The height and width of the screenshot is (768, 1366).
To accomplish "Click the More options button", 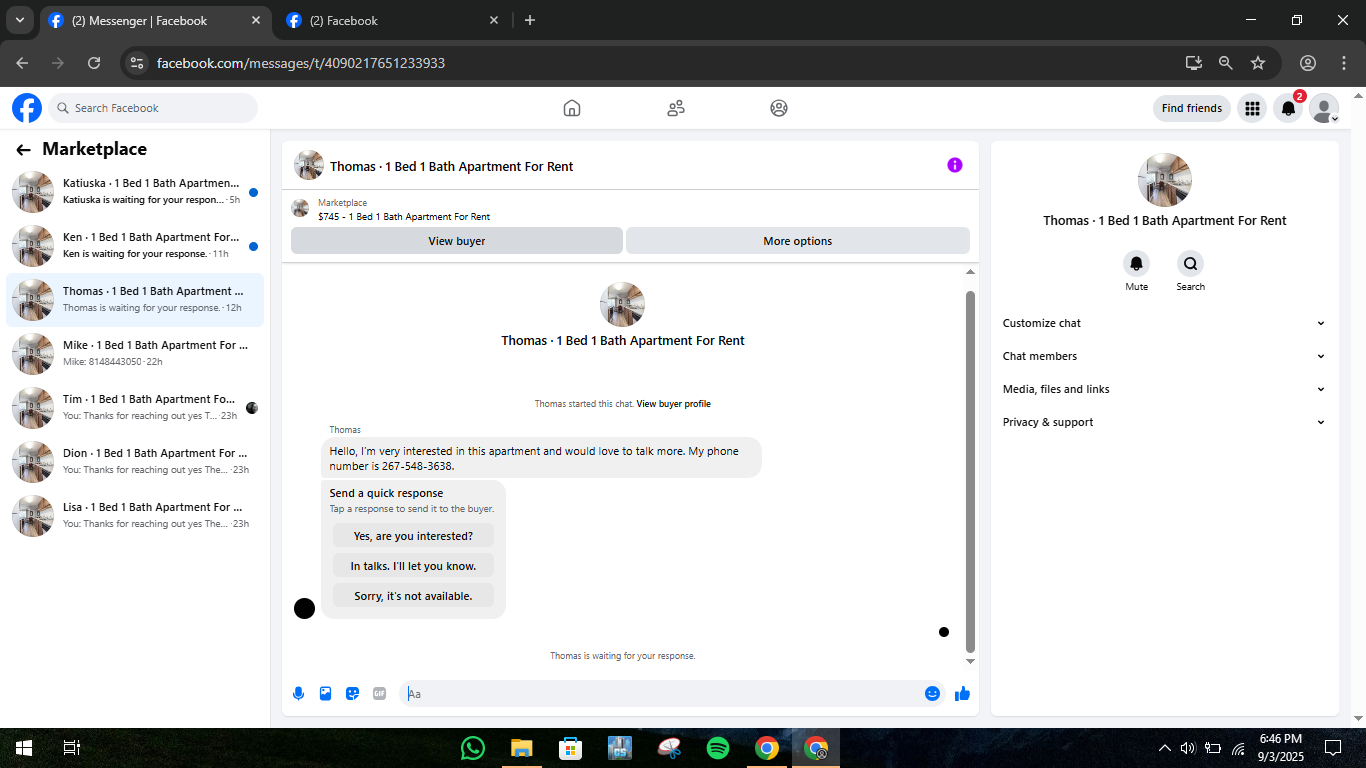I will tap(798, 241).
